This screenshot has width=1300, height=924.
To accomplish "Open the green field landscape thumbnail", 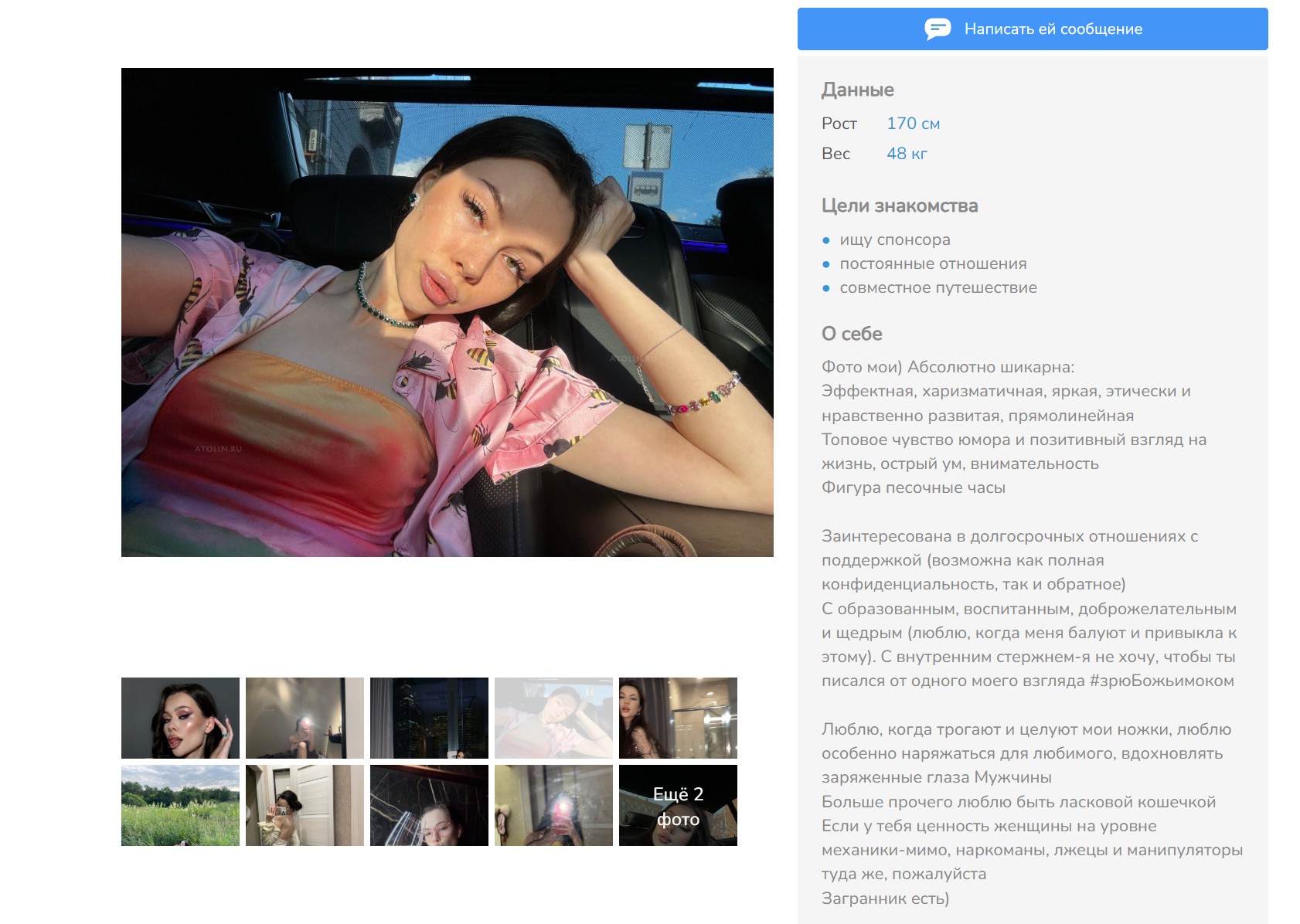I will click(x=180, y=805).
